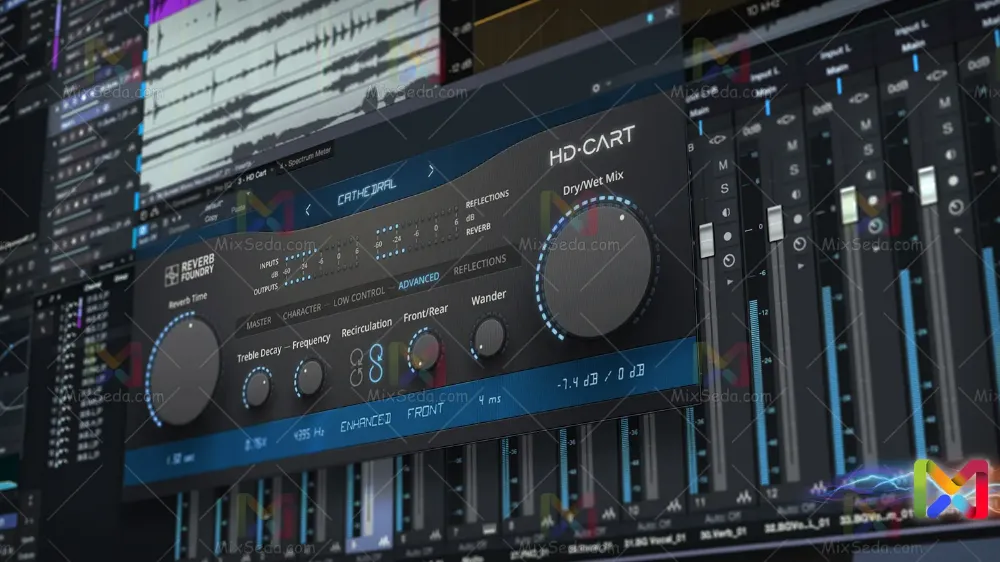The image size is (1000, 562).
Task: Click the volume fader handle on channel 12
Action: click(x=774, y=222)
